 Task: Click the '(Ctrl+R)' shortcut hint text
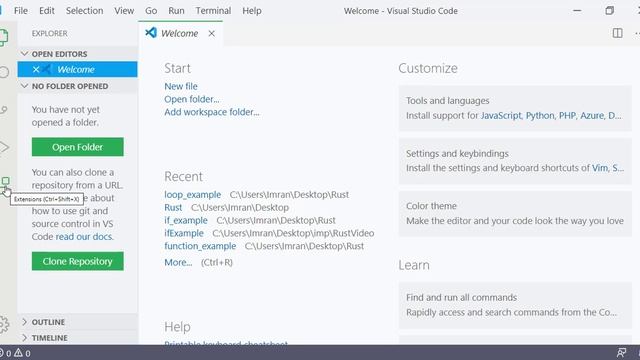(217, 262)
